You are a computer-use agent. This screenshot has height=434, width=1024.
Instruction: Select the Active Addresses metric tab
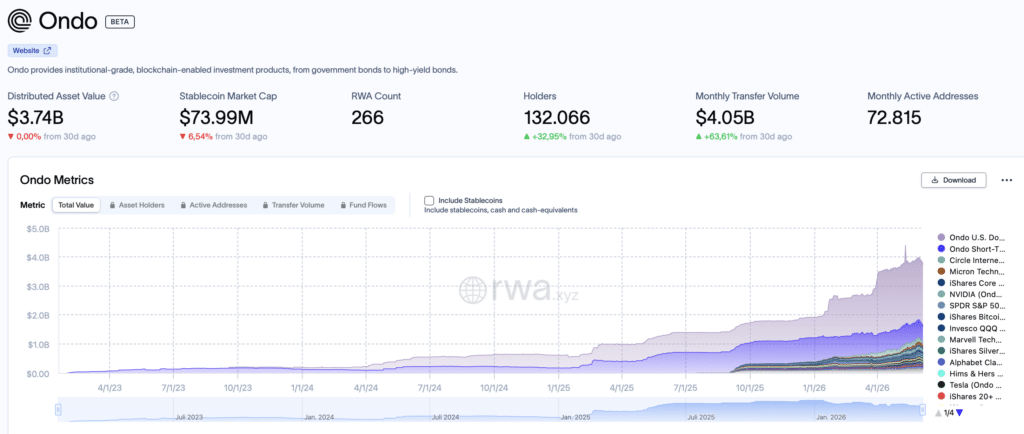click(x=214, y=205)
